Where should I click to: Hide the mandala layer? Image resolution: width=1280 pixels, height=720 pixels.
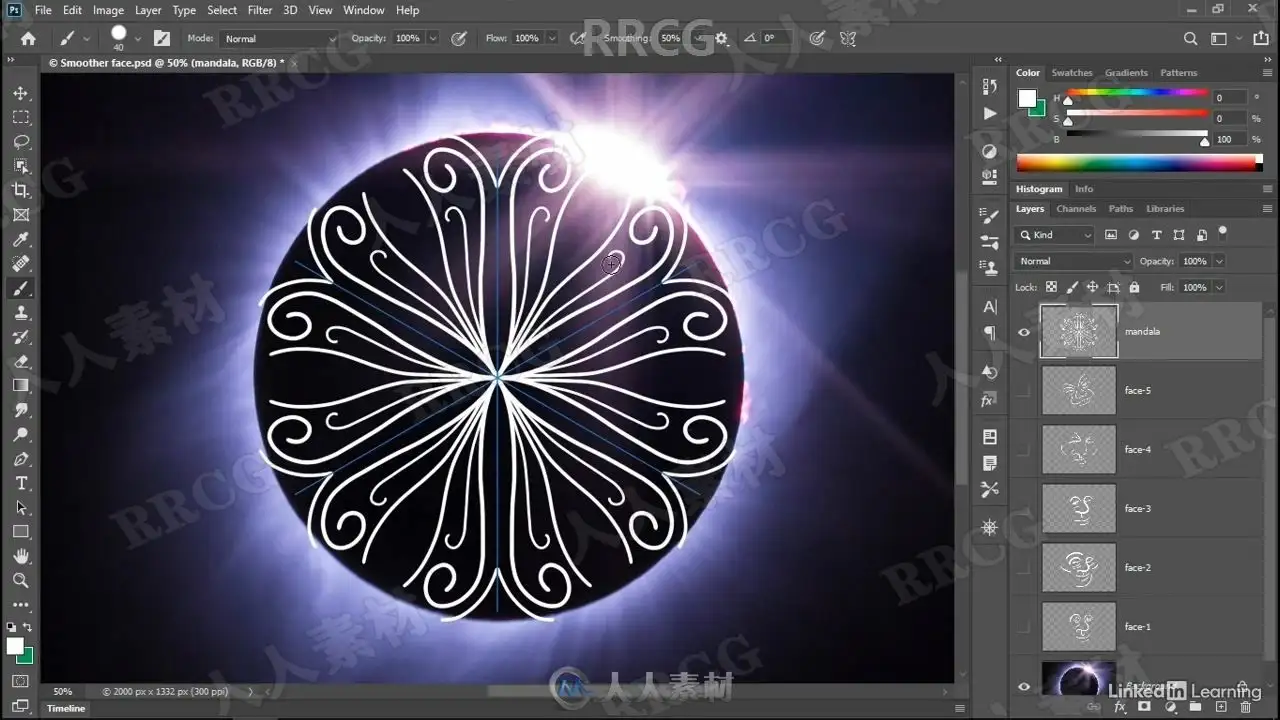1023,332
